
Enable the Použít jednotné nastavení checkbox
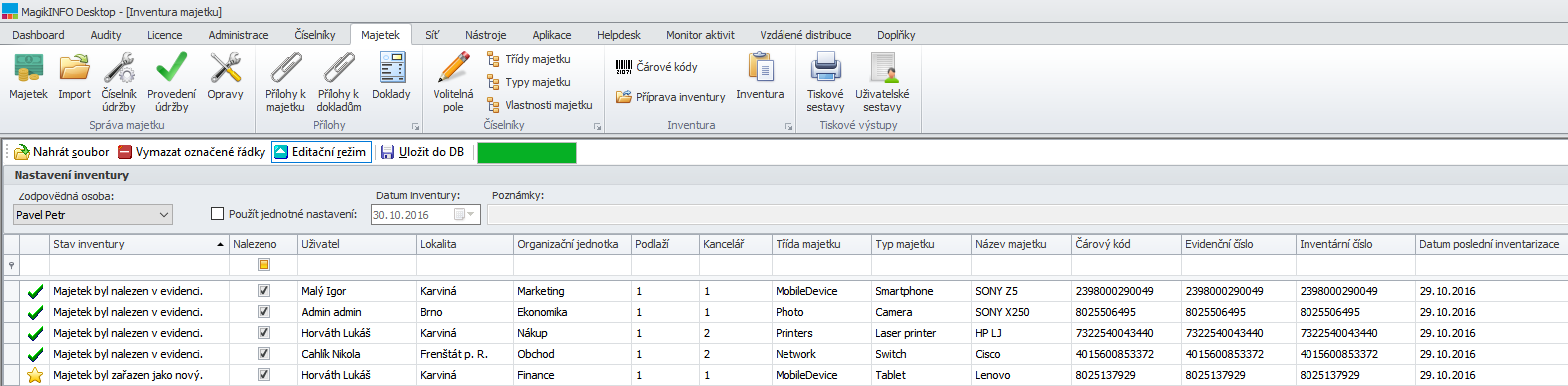[x=217, y=214]
